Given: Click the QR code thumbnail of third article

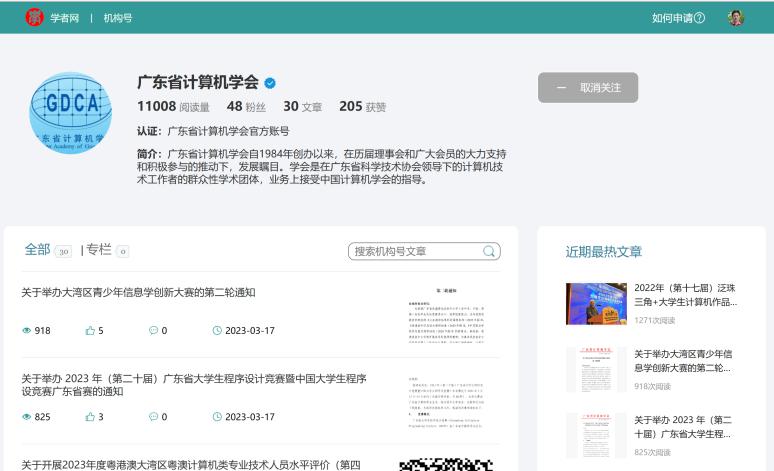Looking at the screenshot, I should pyautogui.click(x=446, y=465).
